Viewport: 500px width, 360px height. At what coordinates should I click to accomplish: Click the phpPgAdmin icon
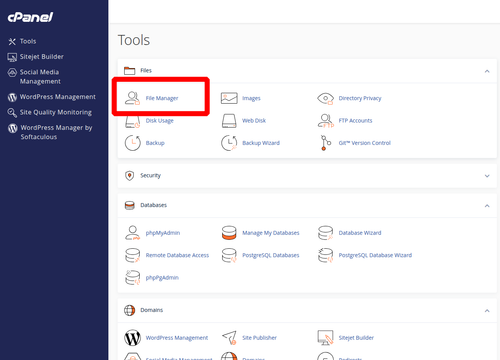click(x=132, y=278)
